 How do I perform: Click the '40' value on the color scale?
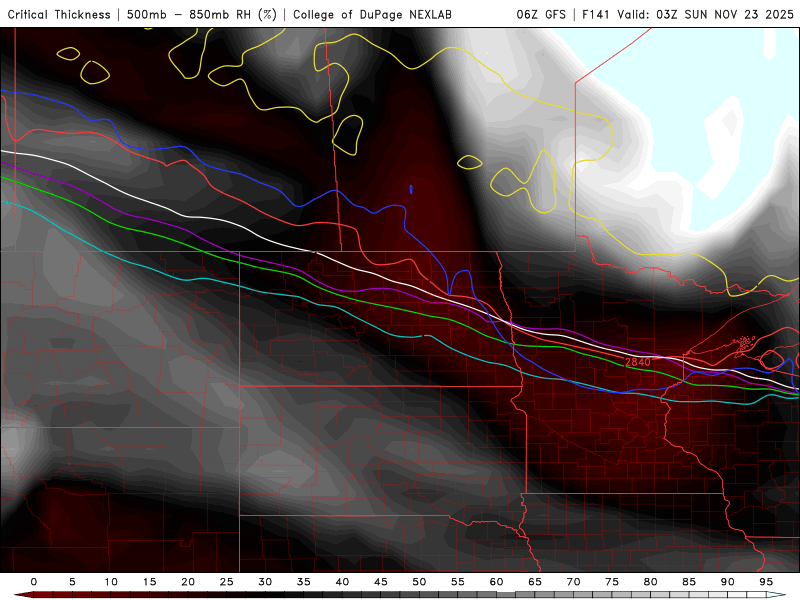342,582
